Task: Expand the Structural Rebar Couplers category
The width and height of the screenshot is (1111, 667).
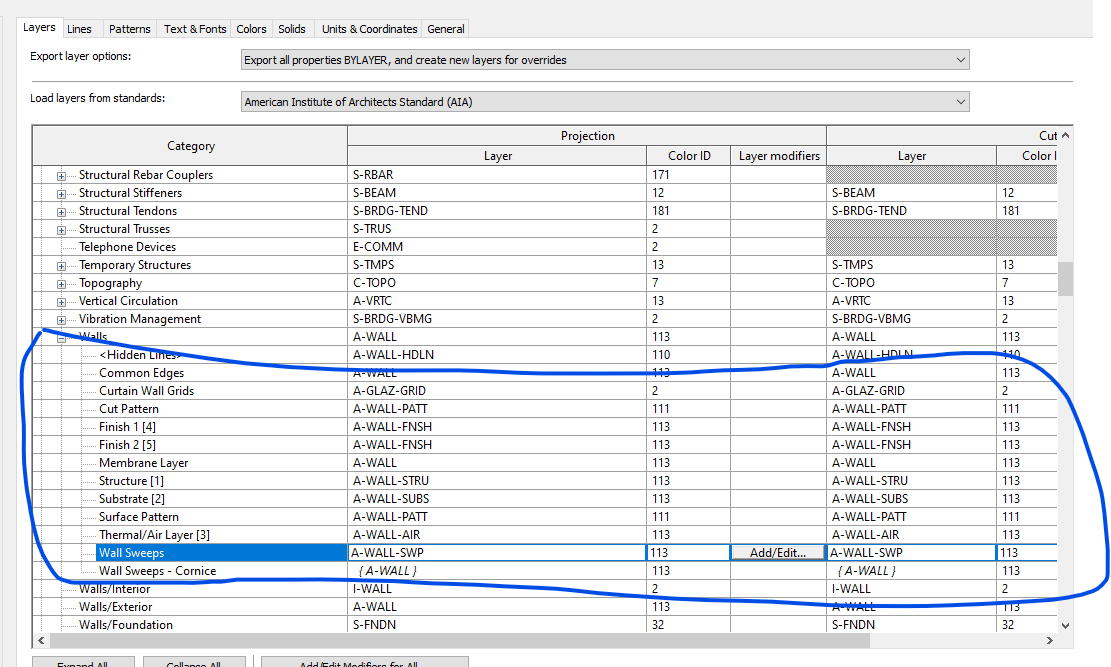Action: (x=61, y=176)
